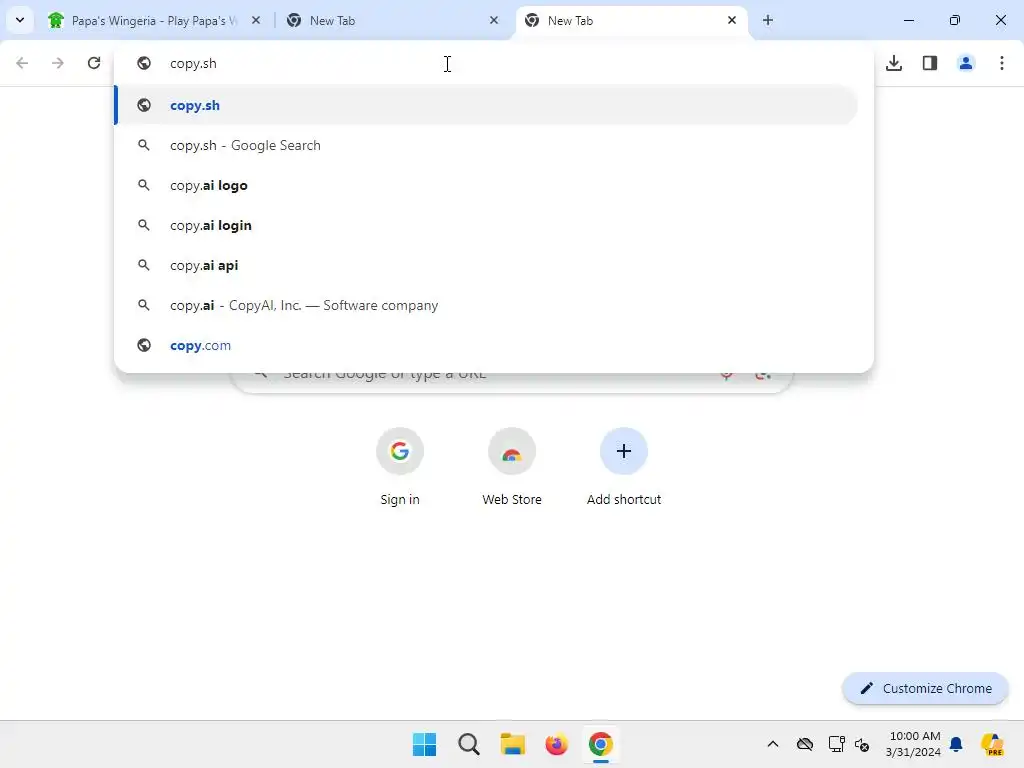Choose the copy.sh URL suggestion

click(x=486, y=105)
